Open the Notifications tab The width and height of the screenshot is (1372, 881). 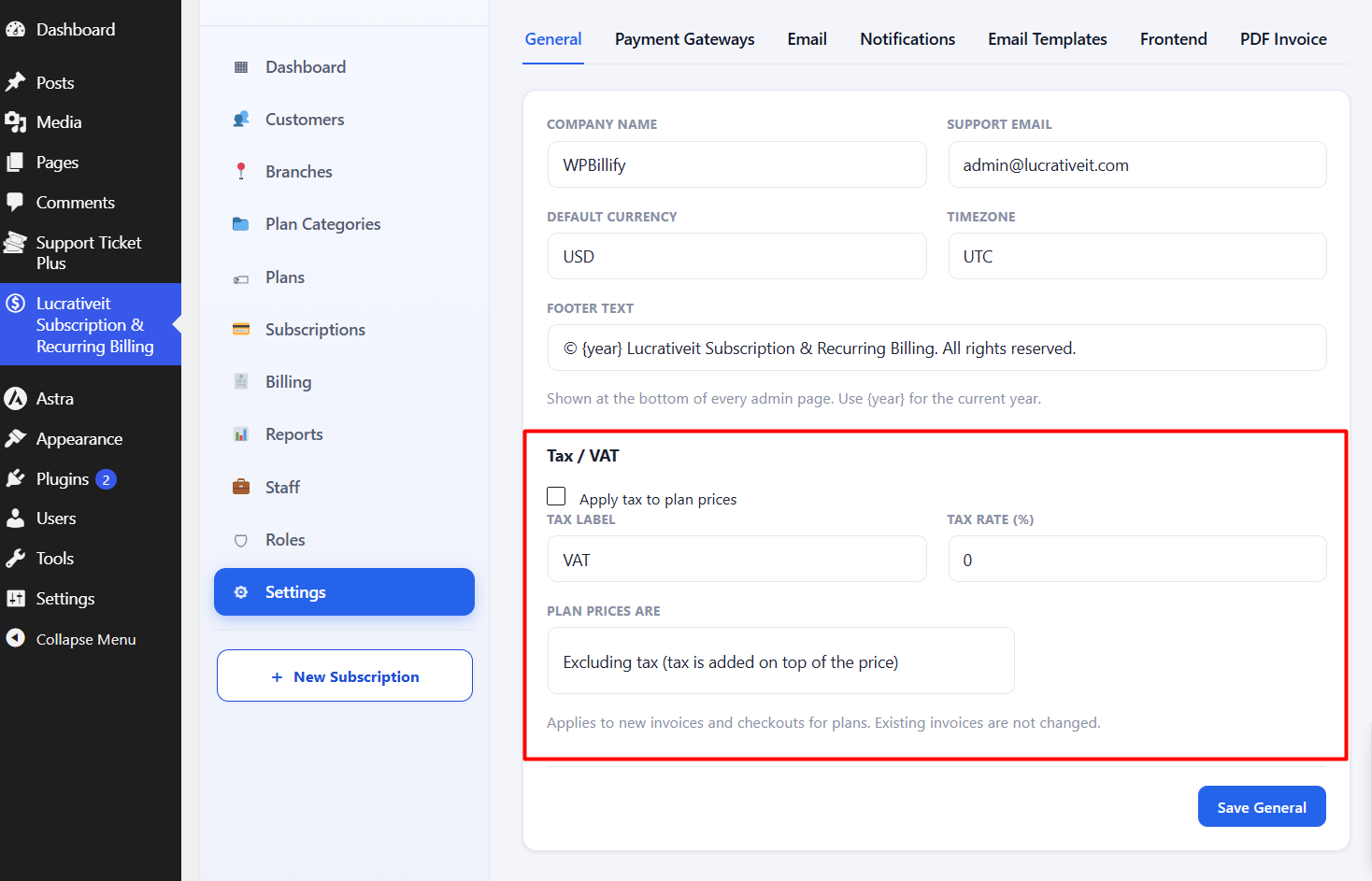coord(908,39)
